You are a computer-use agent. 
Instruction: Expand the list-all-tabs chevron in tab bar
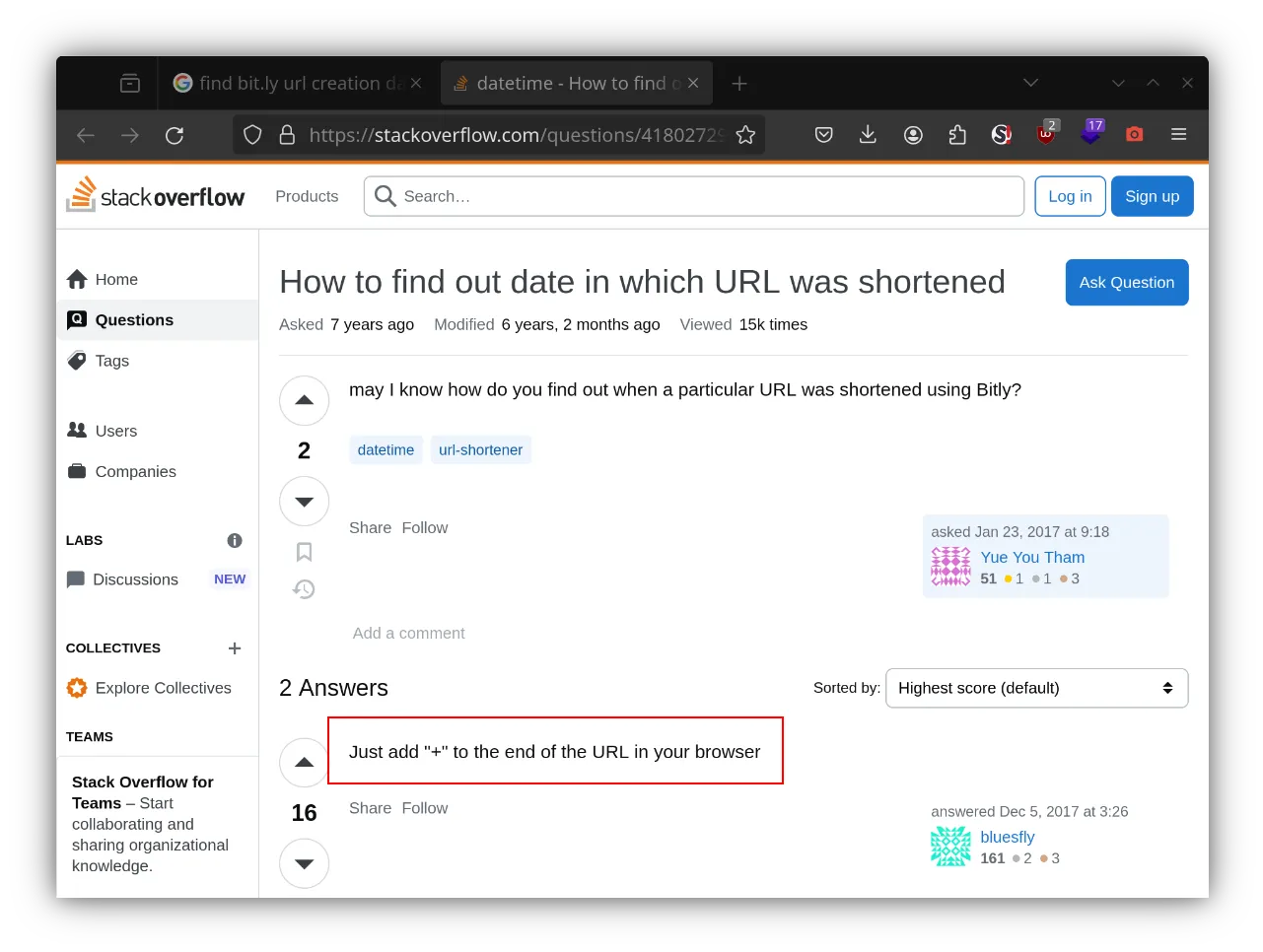pos(1031,83)
